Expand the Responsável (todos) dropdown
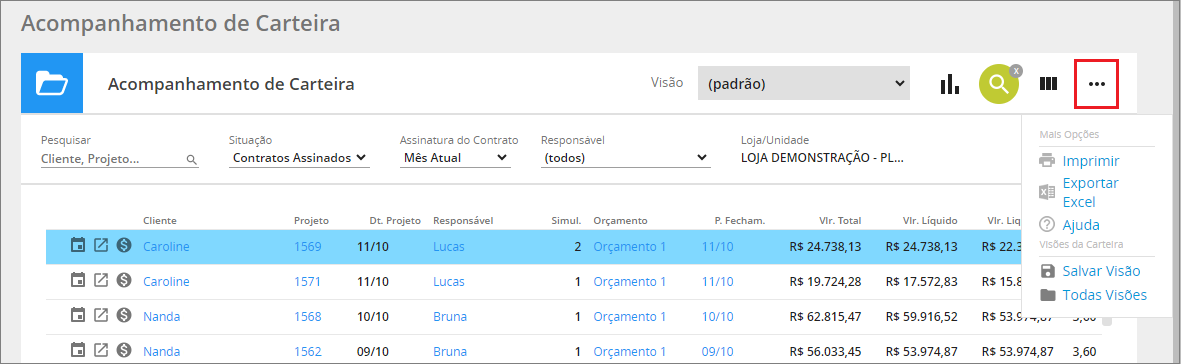Image resolution: width=1181 pixels, height=364 pixels. click(x=625, y=158)
